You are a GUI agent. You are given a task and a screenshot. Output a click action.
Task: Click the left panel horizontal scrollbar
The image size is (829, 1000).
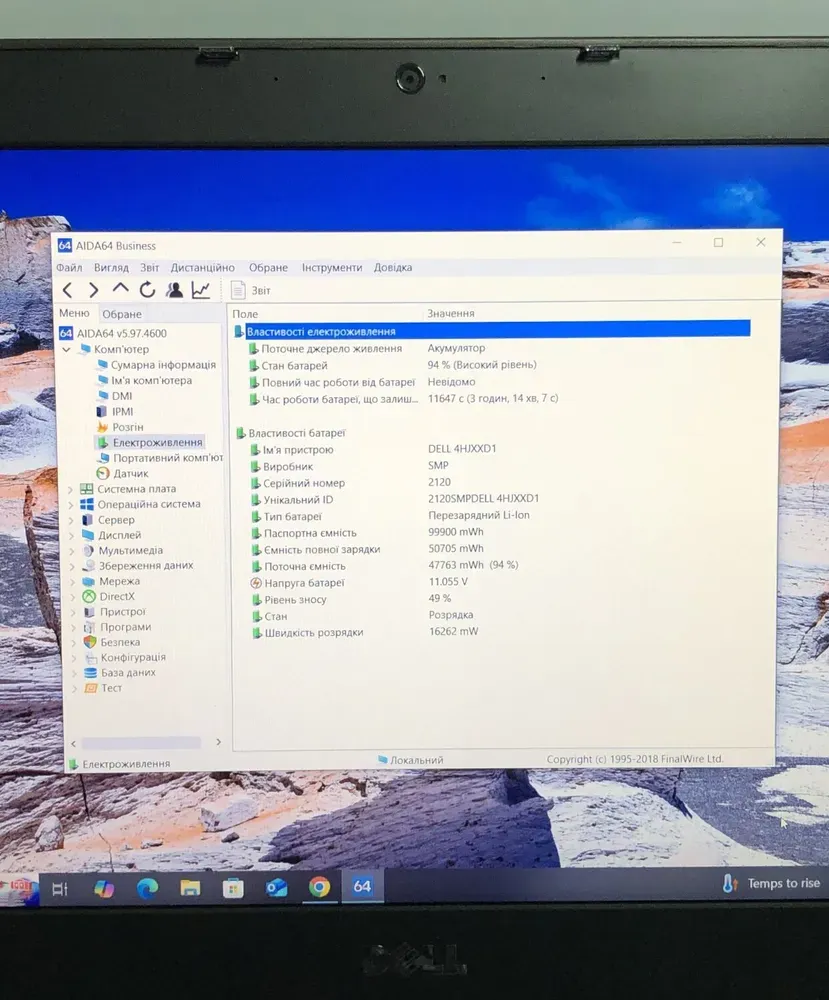(x=140, y=743)
